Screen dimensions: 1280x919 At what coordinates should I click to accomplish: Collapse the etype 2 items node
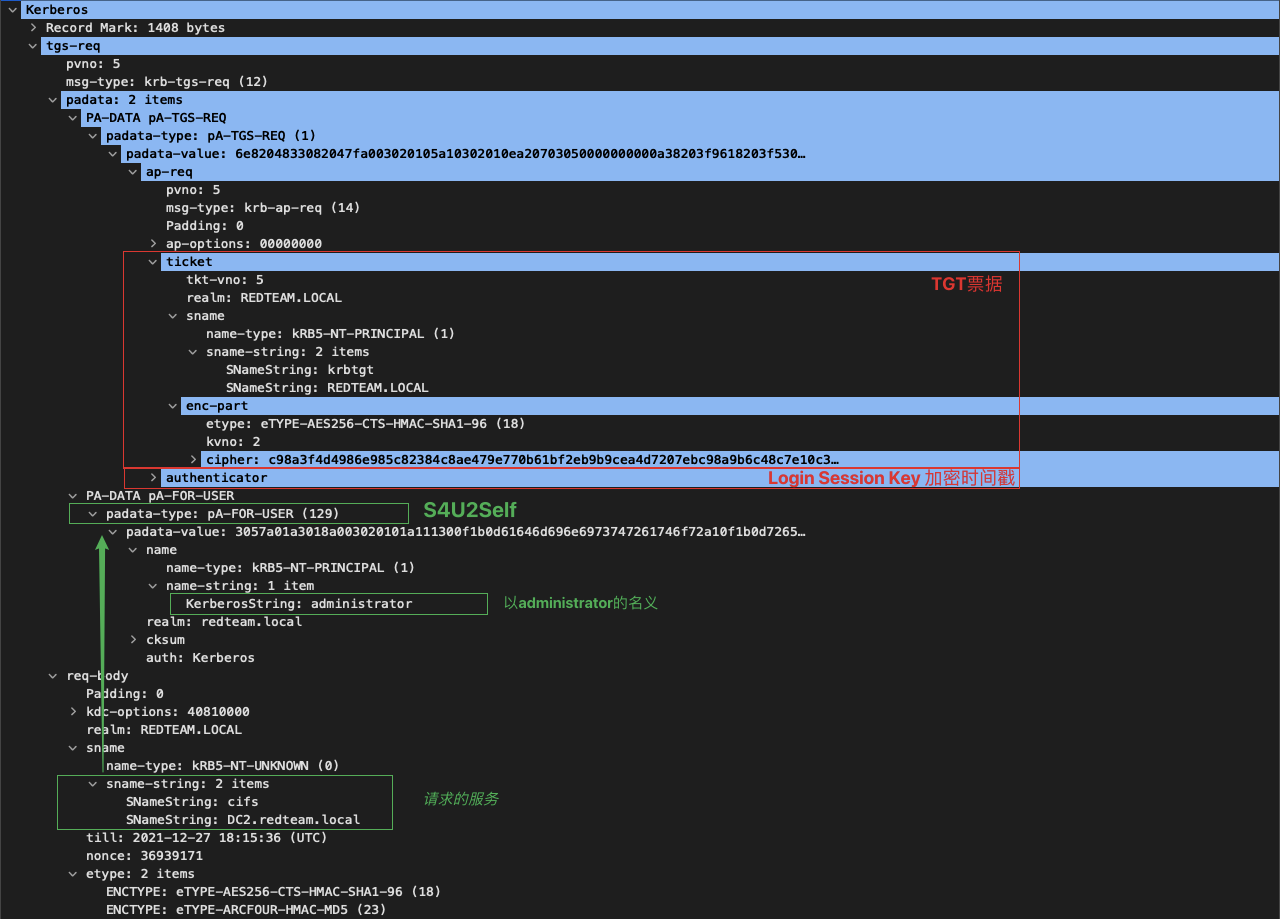coord(73,874)
